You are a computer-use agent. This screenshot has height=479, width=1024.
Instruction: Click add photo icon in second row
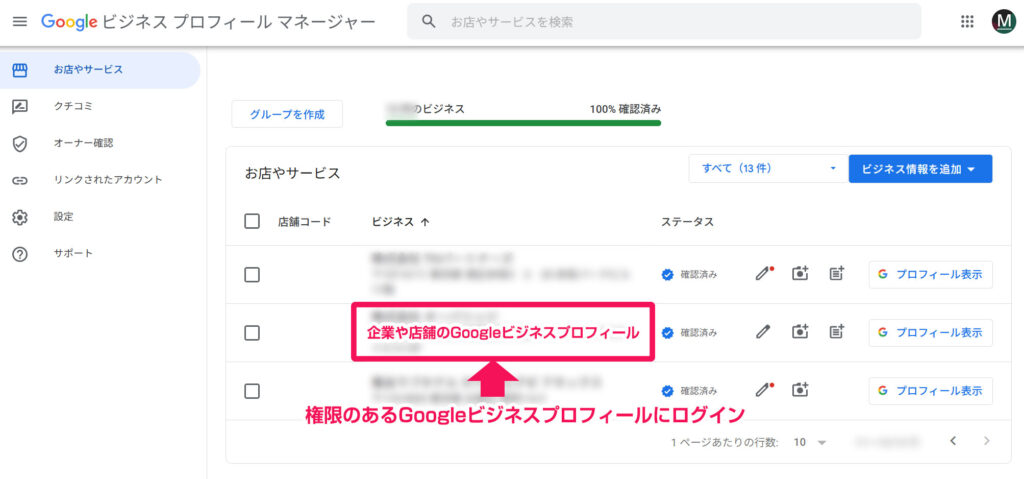click(x=800, y=332)
